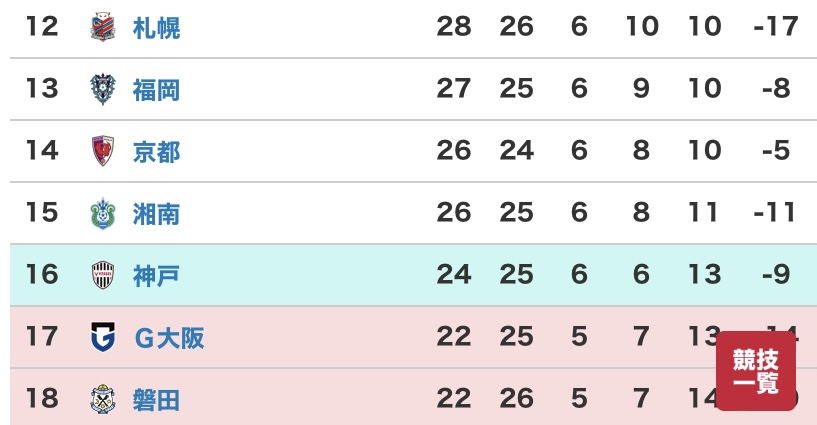Click Kyoto's 24 matches played value

516,151
